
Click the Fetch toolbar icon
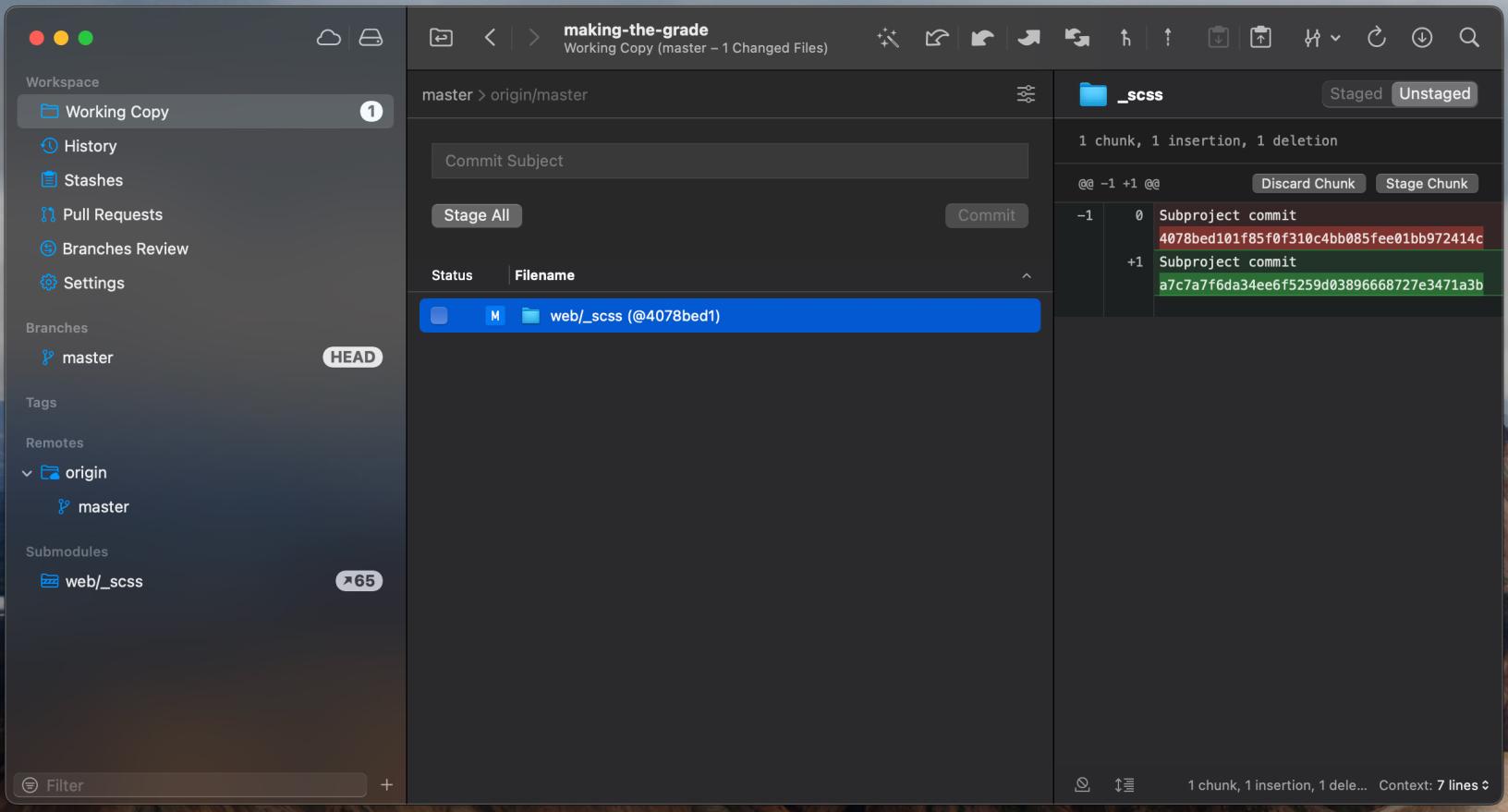pos(936,38)
